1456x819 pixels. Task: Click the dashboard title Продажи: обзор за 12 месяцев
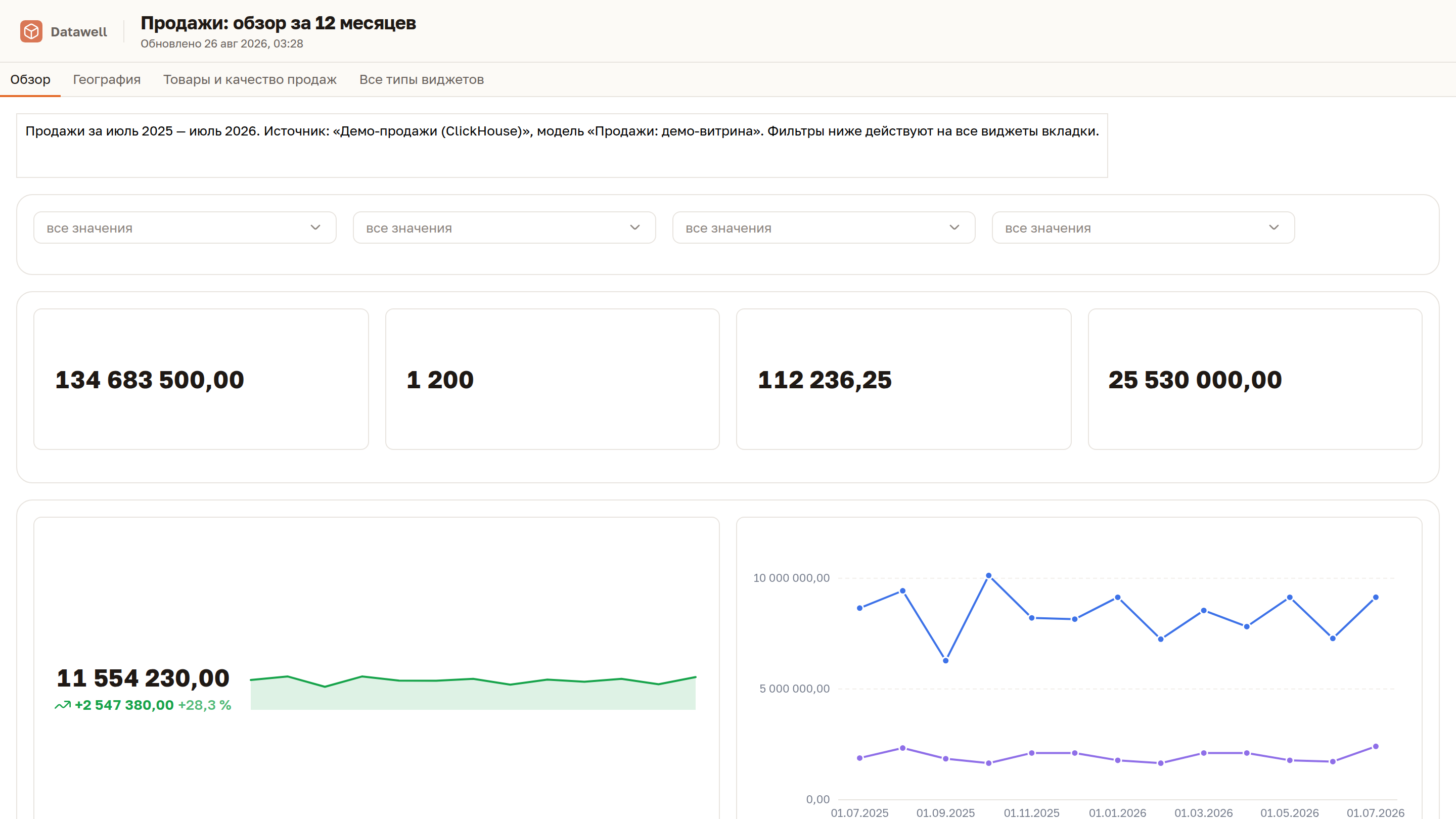click(278, 23)
